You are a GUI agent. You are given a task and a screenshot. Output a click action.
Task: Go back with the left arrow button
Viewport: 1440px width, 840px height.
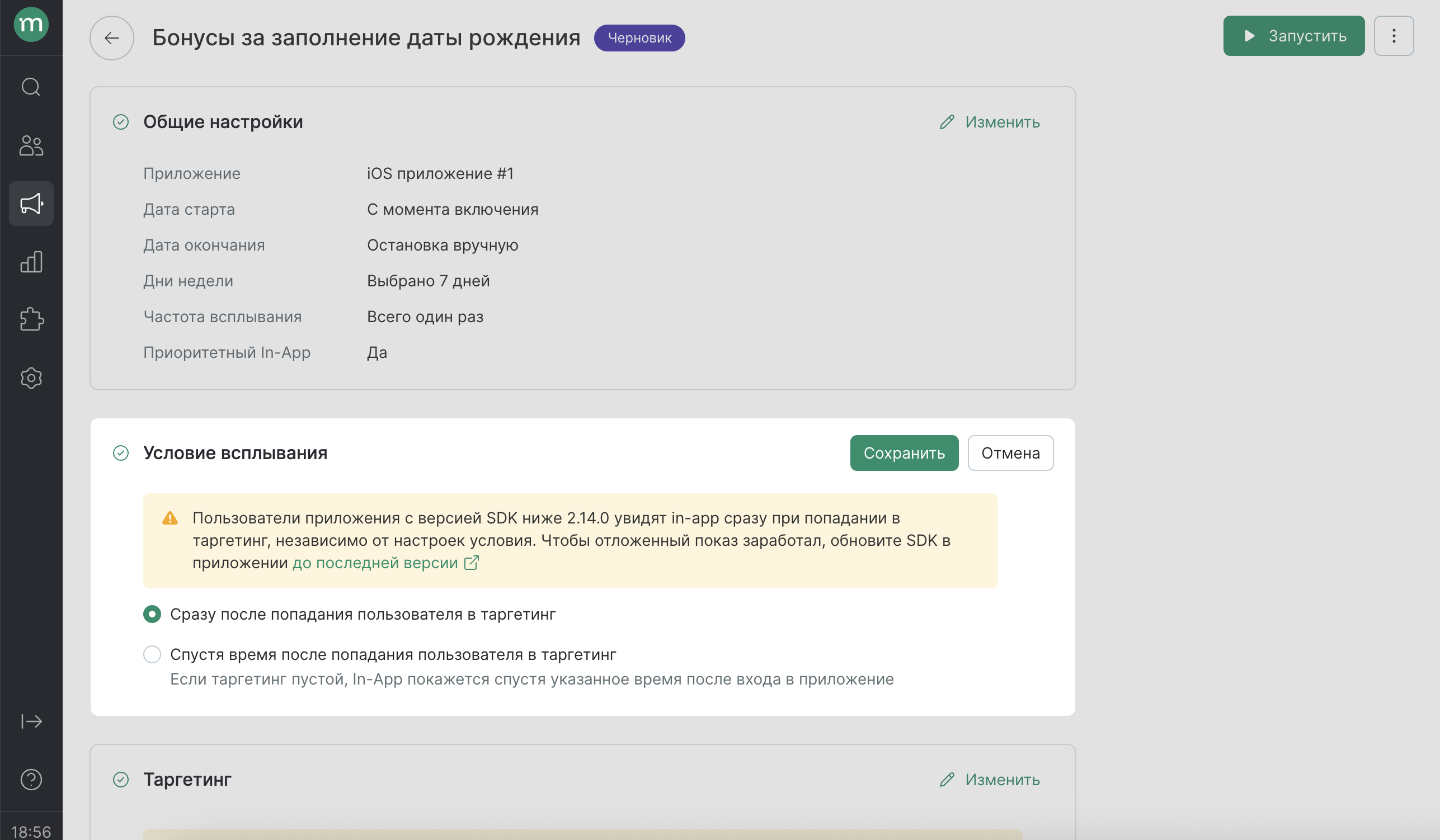(x=111, y=37)
